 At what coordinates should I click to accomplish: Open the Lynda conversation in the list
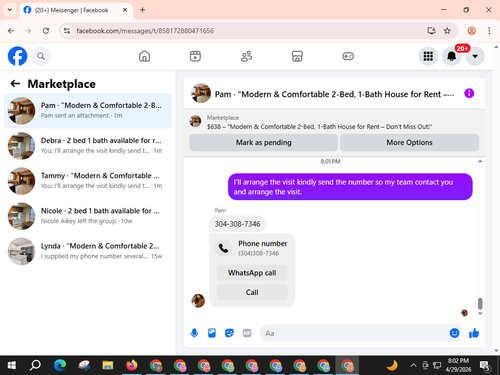tap(88, 251)
